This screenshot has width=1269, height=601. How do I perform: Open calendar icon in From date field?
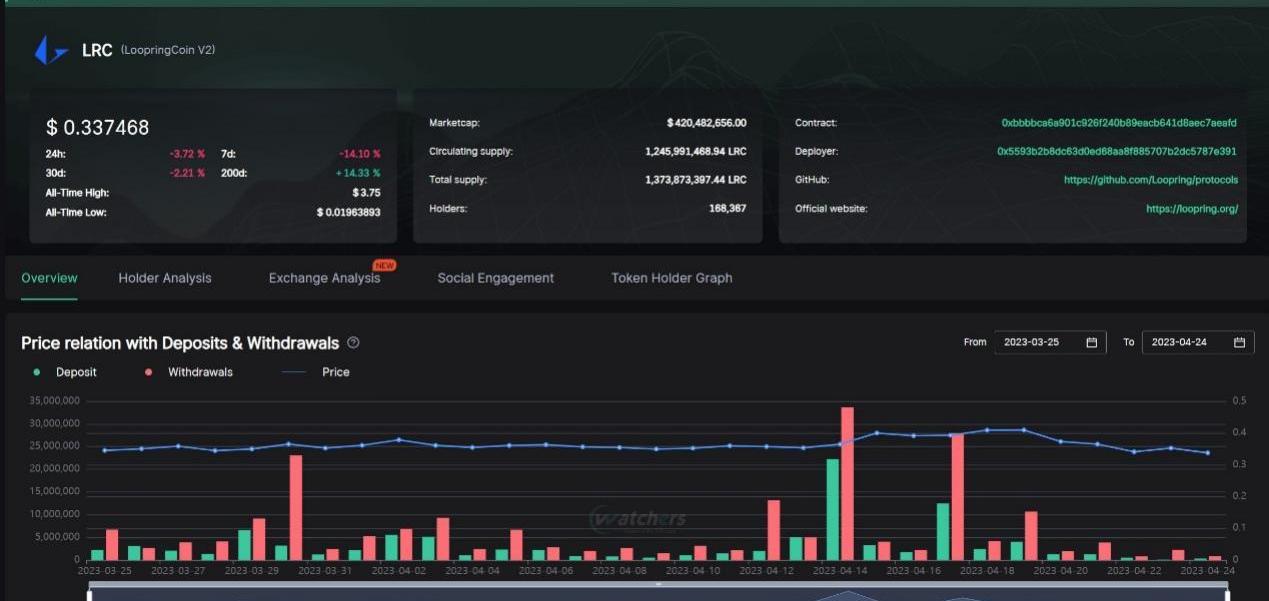point(1092,342)
